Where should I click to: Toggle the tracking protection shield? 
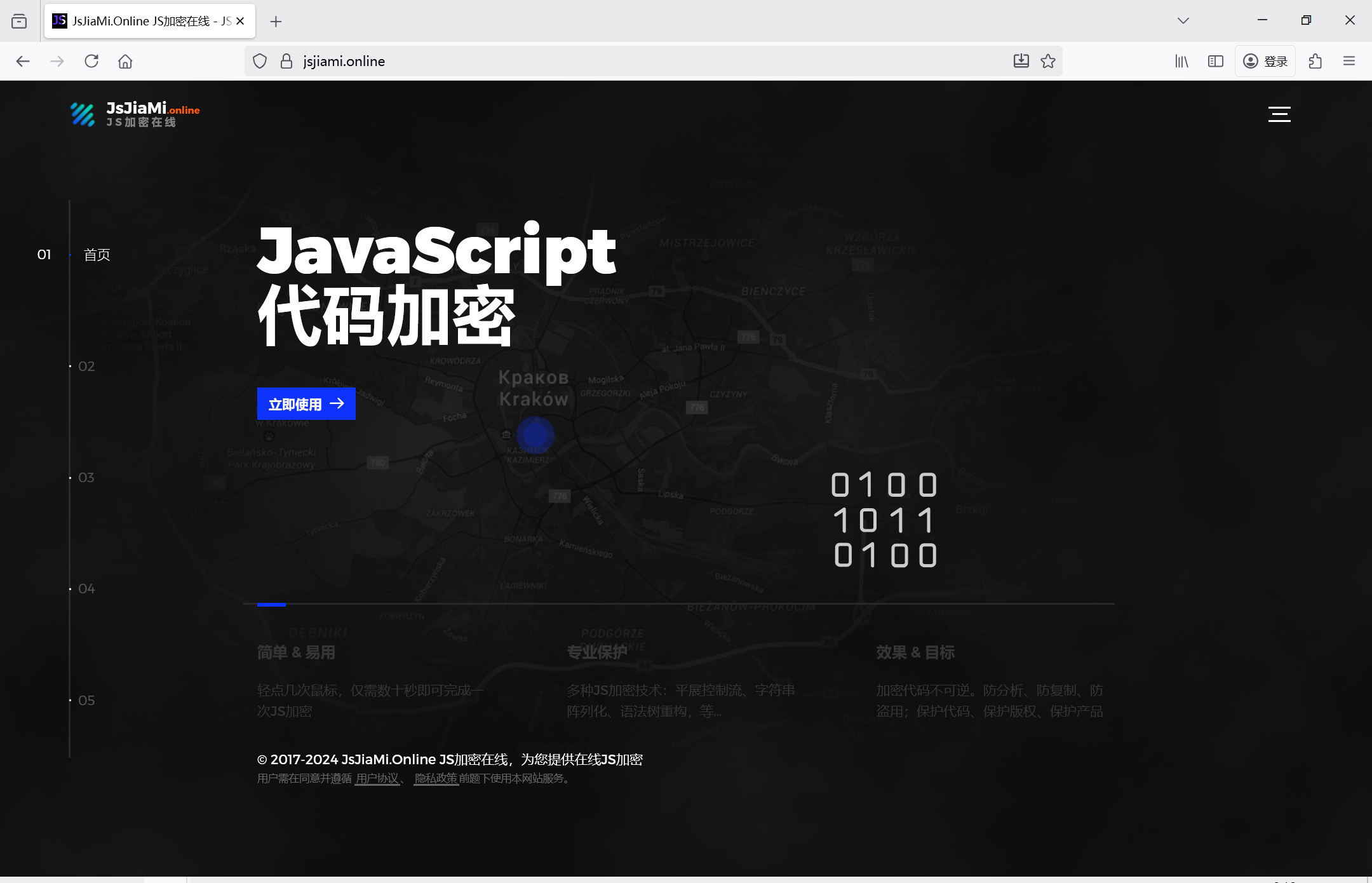(260, 61)
